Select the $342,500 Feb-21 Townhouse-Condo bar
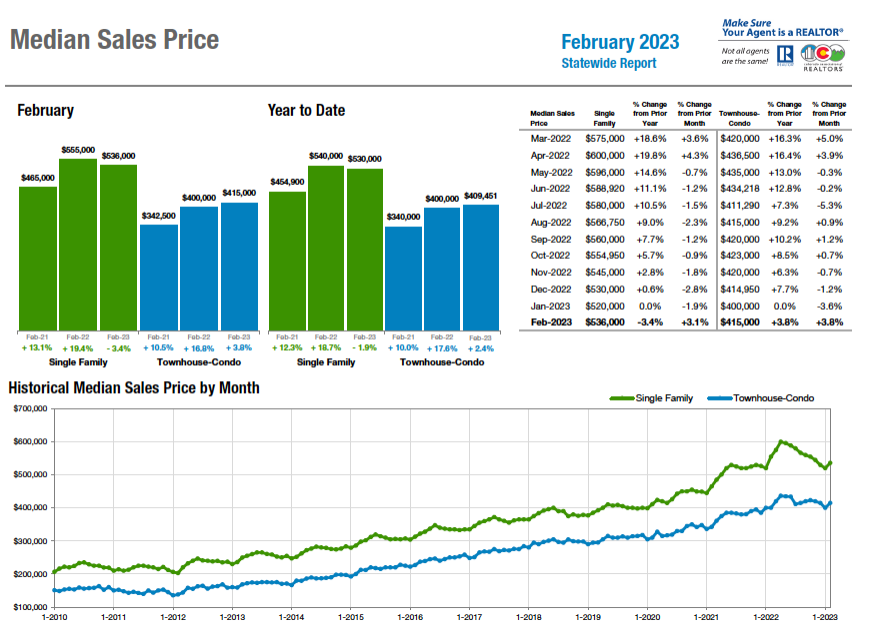This screenshot has width=870, height=628. tap(159, 277)
